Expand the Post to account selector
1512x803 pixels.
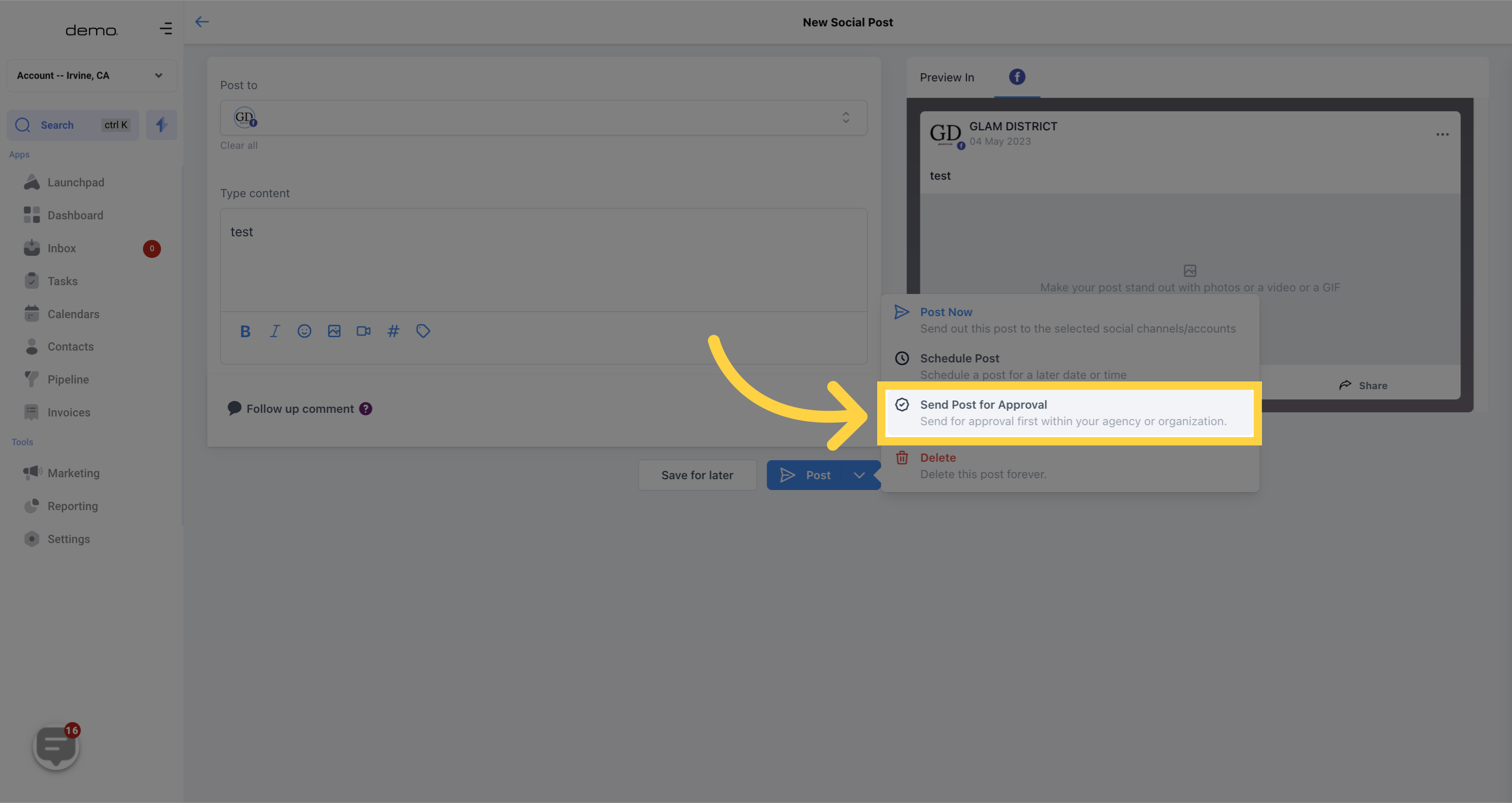point(543,117)
